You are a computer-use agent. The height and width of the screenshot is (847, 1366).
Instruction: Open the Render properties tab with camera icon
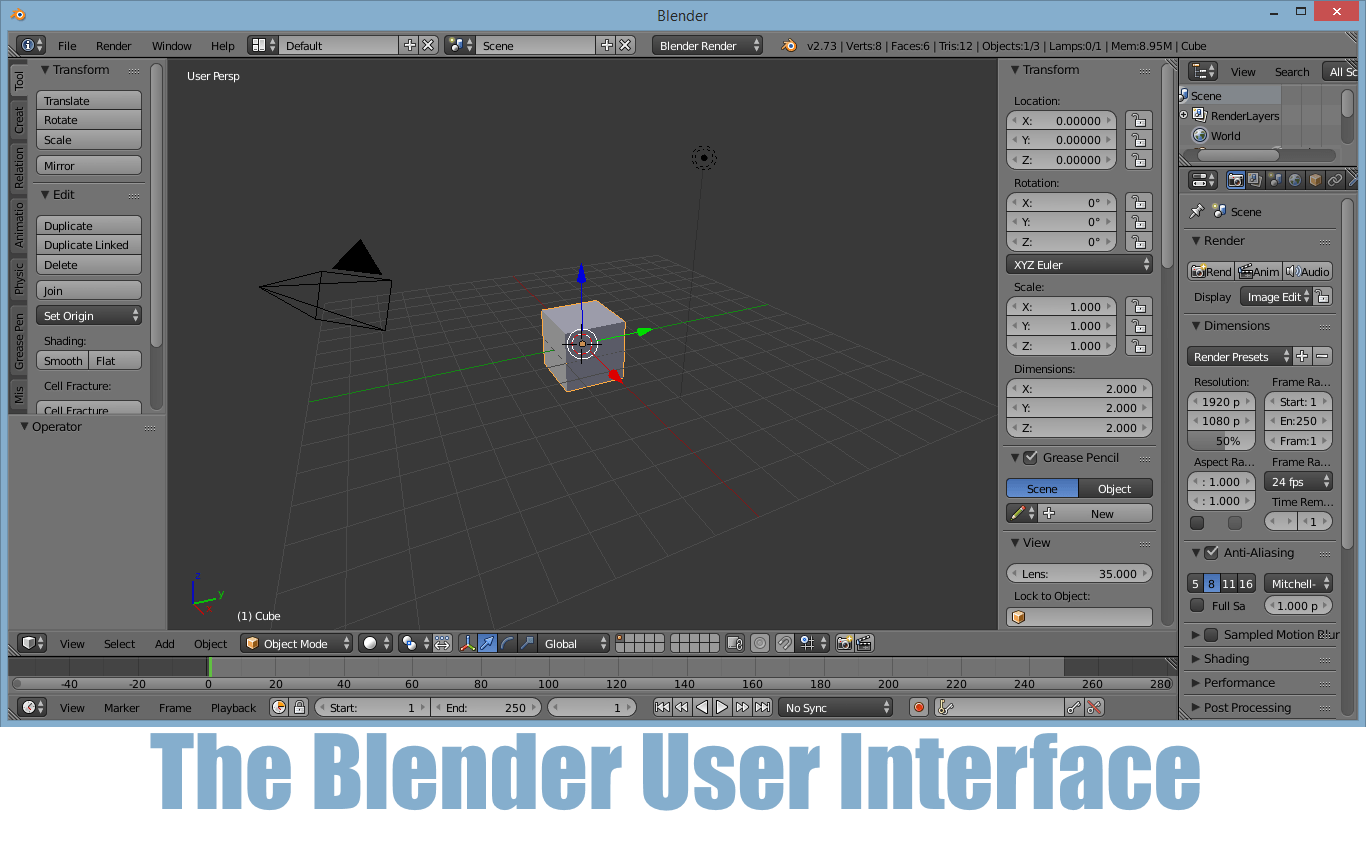1236,180
